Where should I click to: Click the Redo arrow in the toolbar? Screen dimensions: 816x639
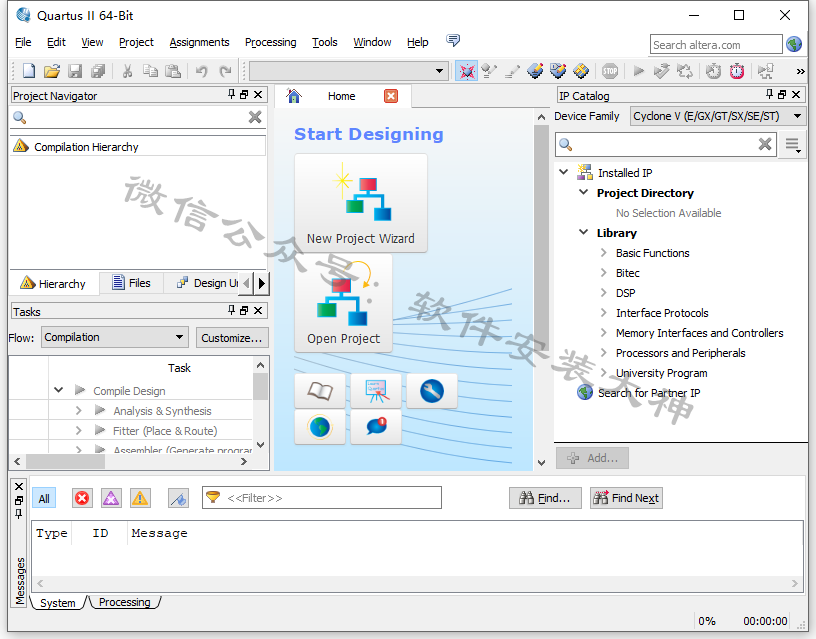tap(225, 71)
